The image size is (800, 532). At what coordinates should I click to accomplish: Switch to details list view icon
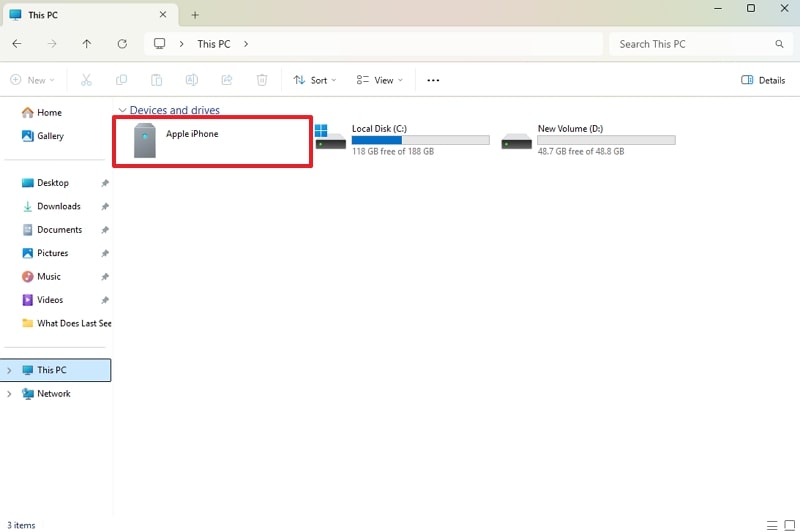tap(772, 525)
